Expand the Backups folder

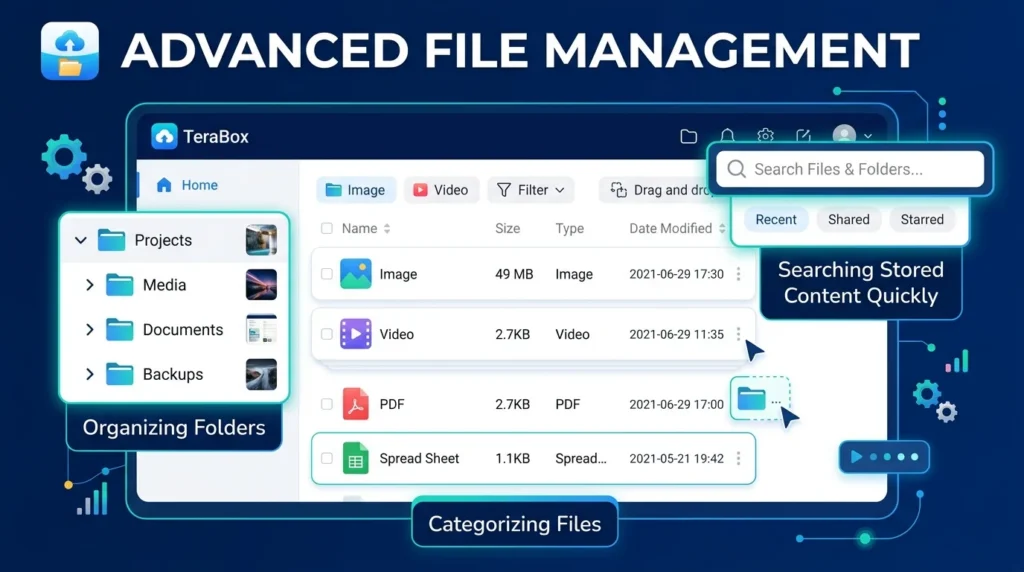pyautogui.click(x=90, y=374)
